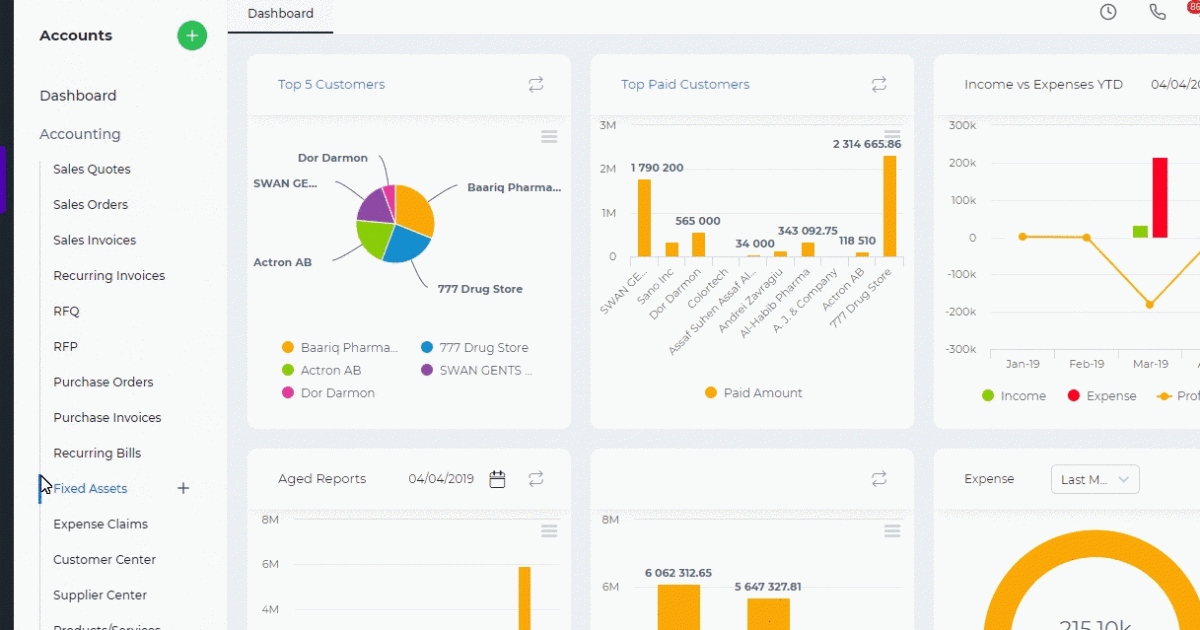Click the red Mar-19 expense bar
This screenshot has height=630, width=1200.
[1160, 198]
